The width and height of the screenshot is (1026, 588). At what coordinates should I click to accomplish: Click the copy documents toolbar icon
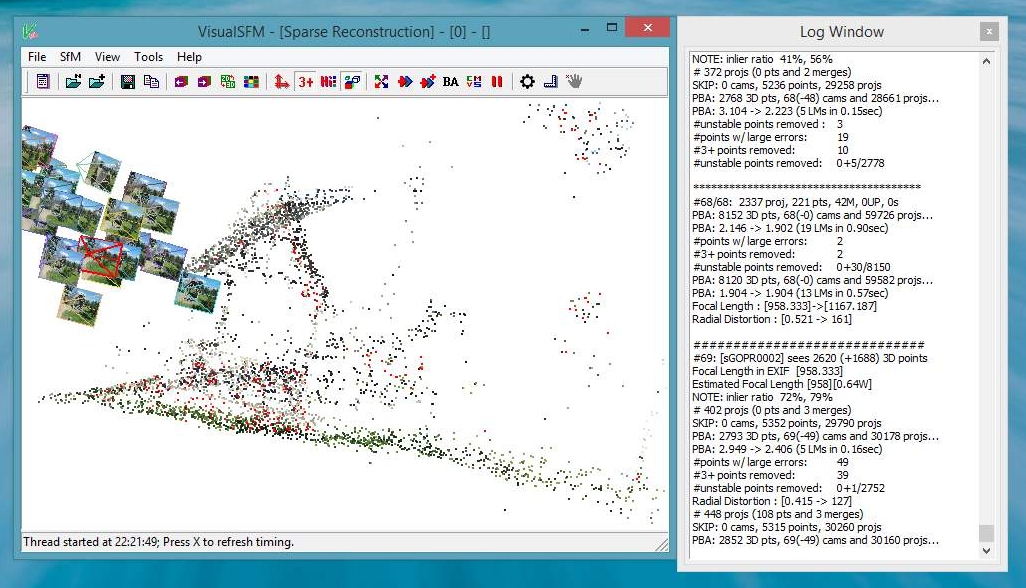click(x=151, y=82)
